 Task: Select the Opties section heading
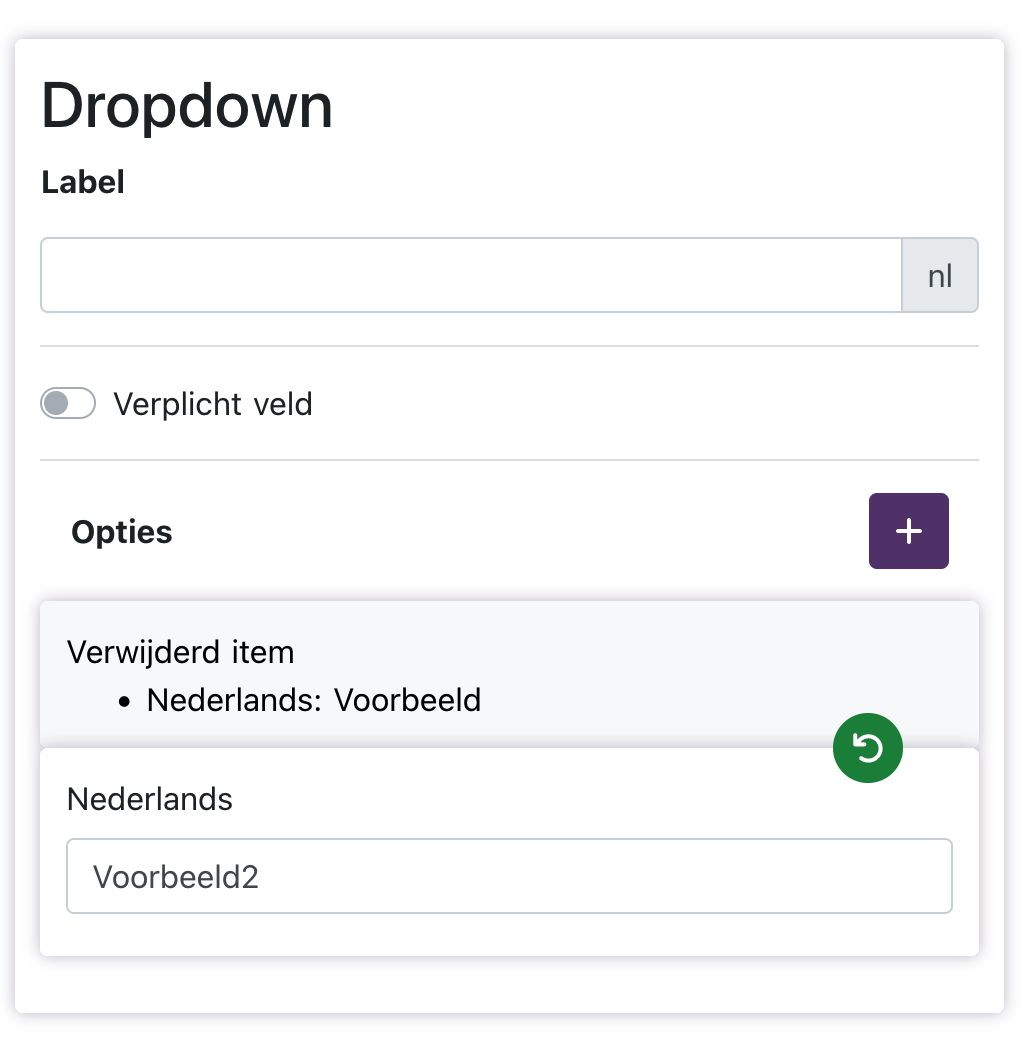coord(121,531)
